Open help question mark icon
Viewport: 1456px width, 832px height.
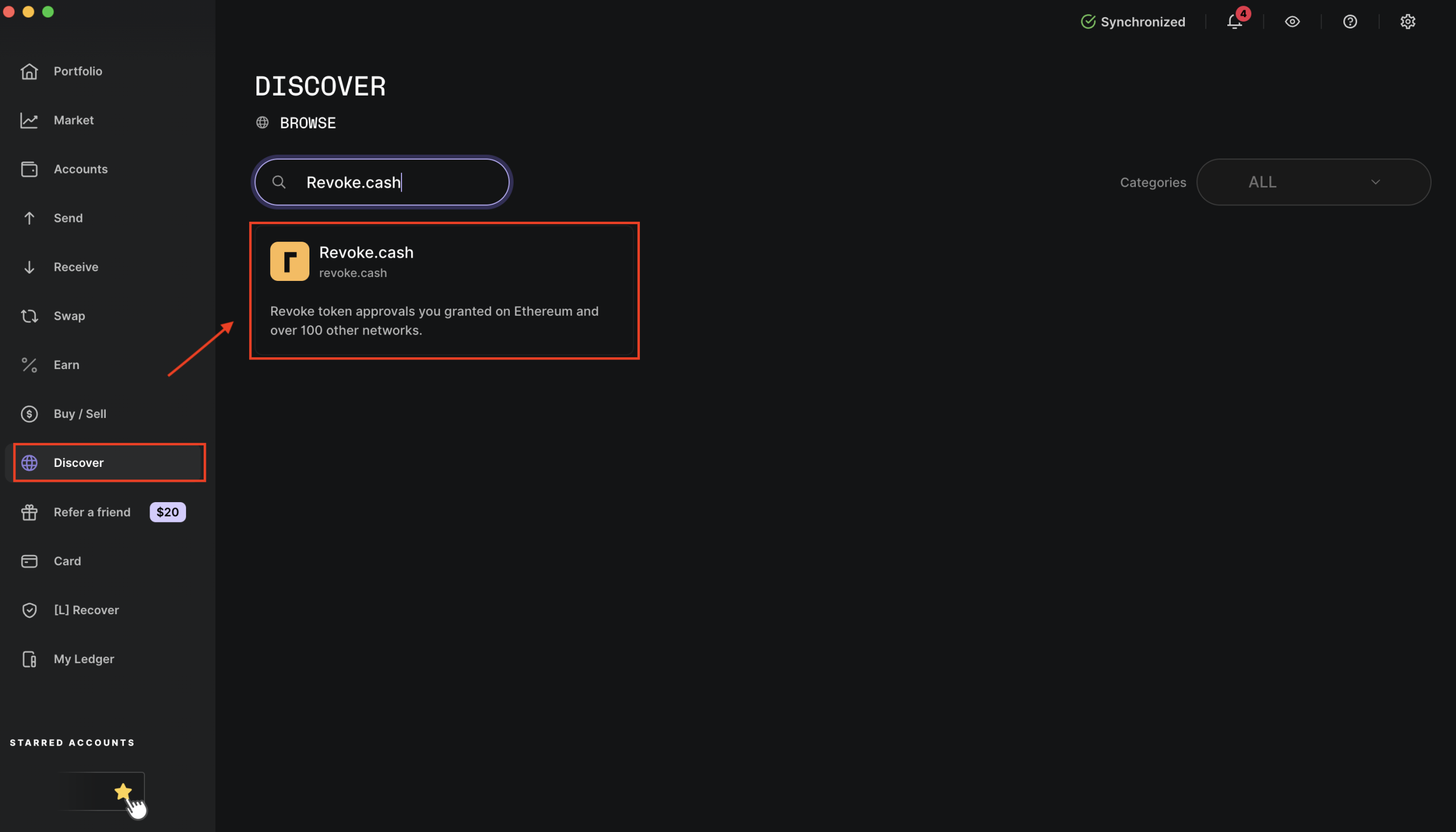click(x=1350, y=22)
